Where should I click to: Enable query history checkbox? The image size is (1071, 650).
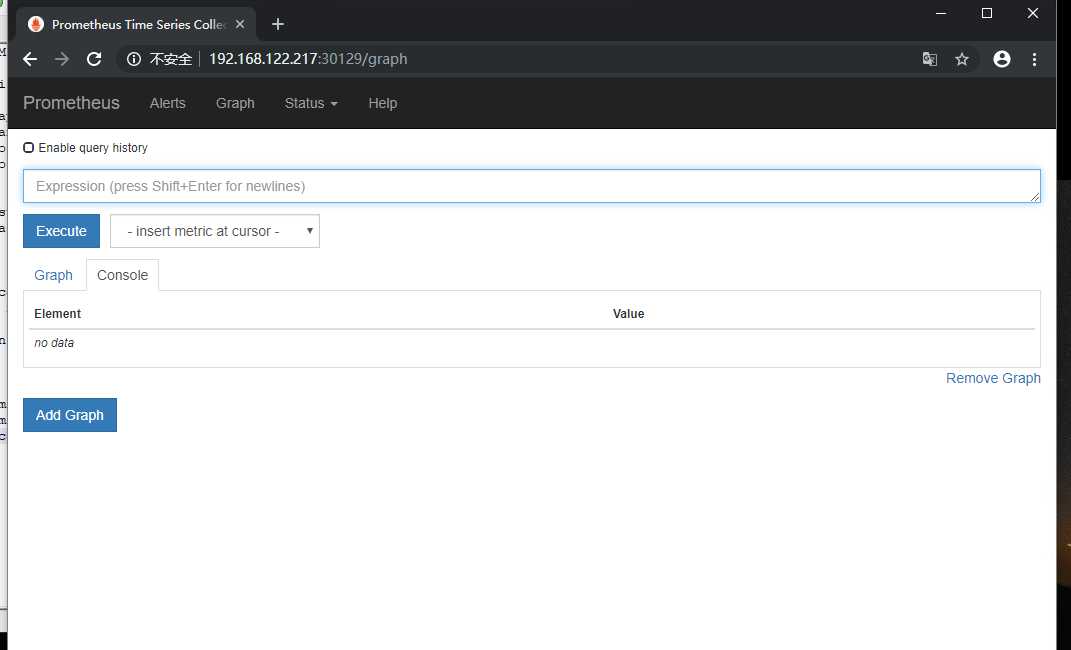click(x=29, y=147)
